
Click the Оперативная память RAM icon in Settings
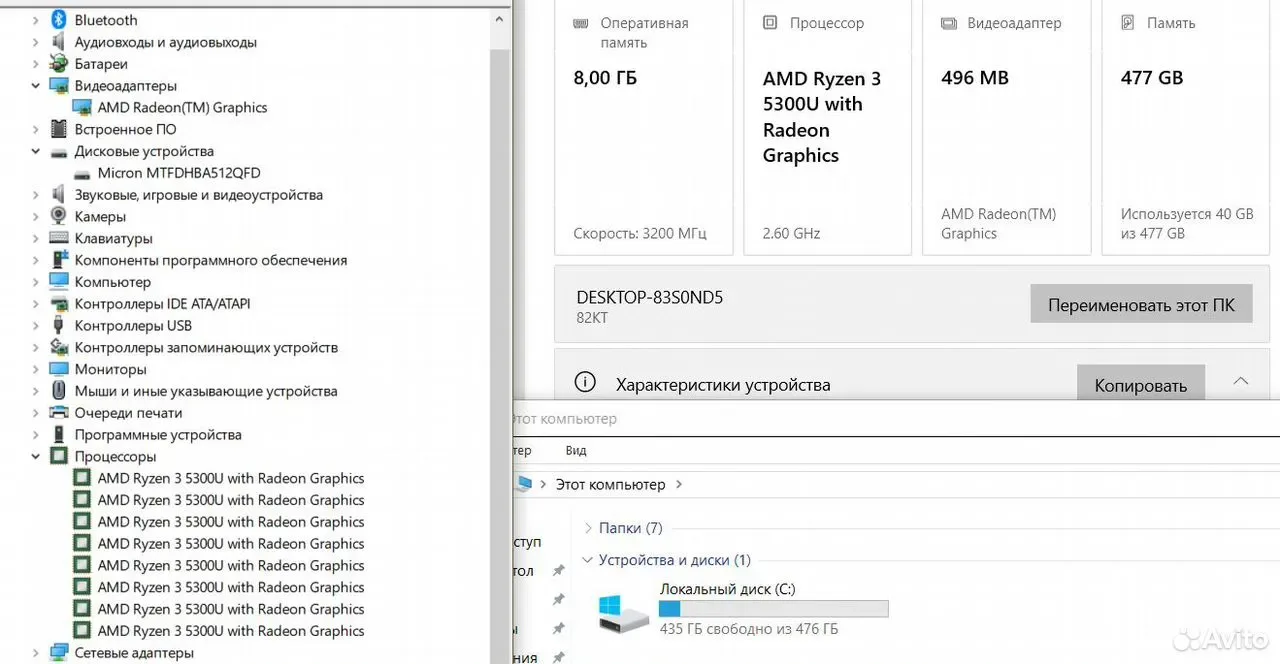point(581,23)
